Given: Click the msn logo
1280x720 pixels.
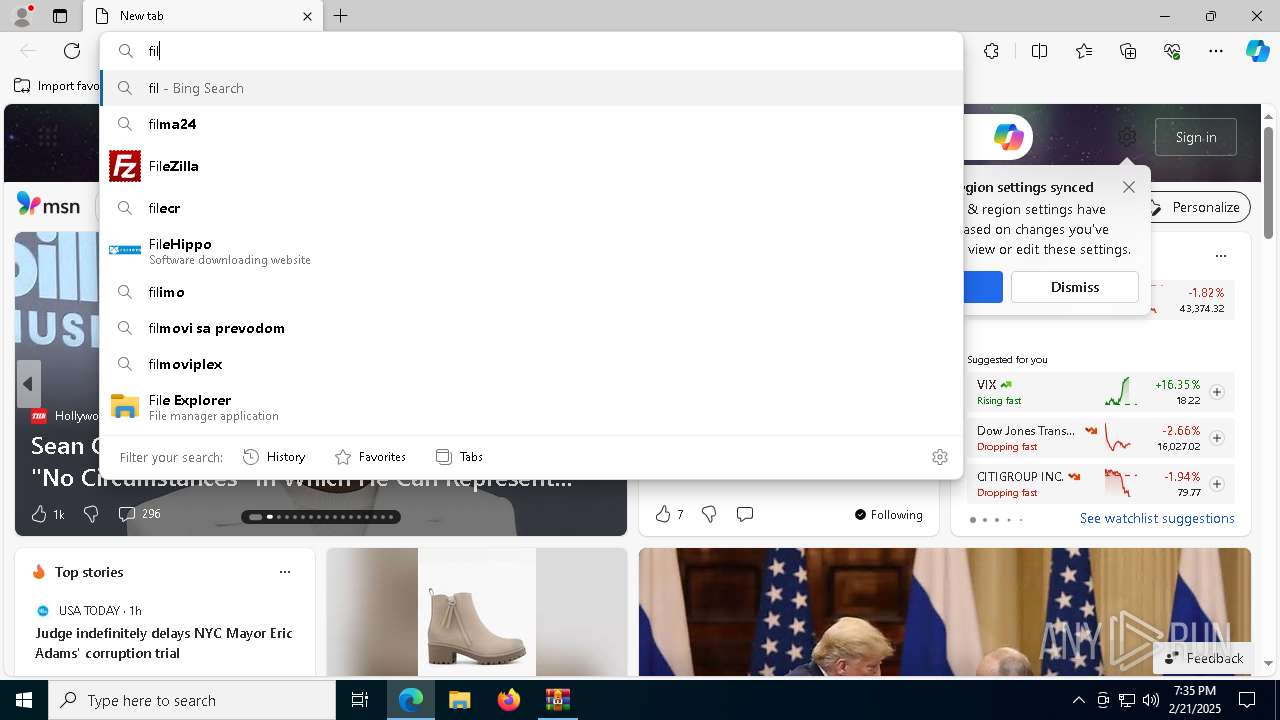Looking at the screenshot, I should 48,205.
